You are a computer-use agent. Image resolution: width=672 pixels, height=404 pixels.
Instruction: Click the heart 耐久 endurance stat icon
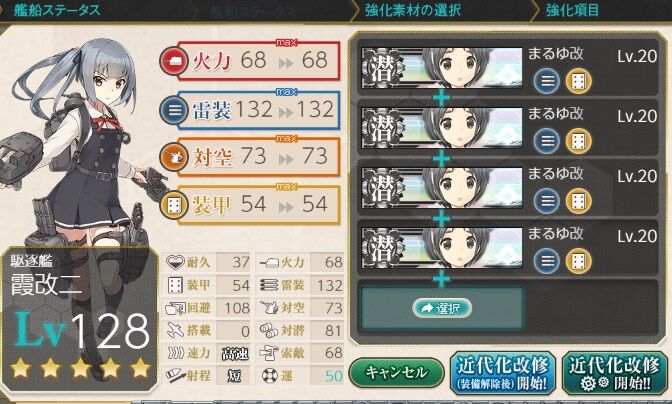(x=175, y=262)
